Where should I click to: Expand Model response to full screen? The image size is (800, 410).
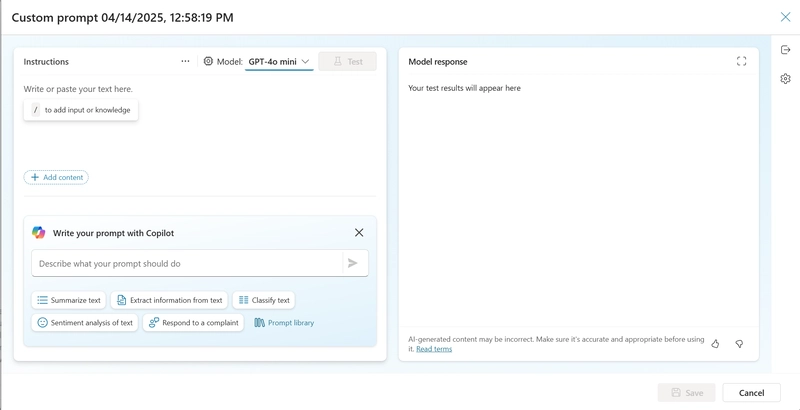click(741, 61)
